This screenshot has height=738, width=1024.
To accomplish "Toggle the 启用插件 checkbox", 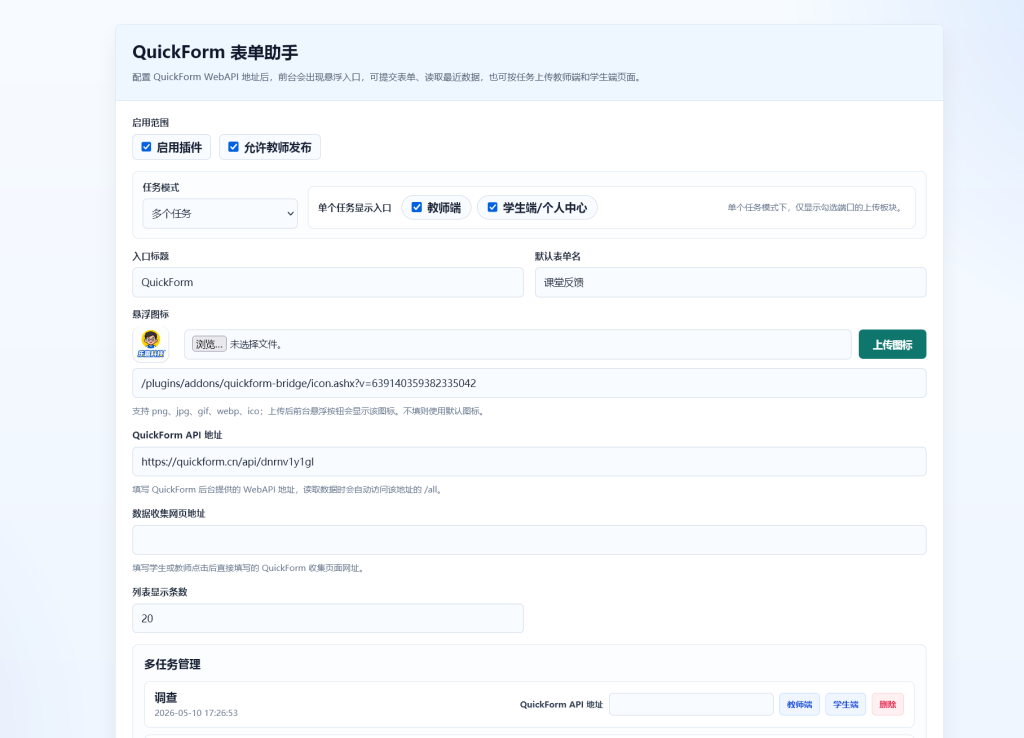I will (x=146, y=147).
